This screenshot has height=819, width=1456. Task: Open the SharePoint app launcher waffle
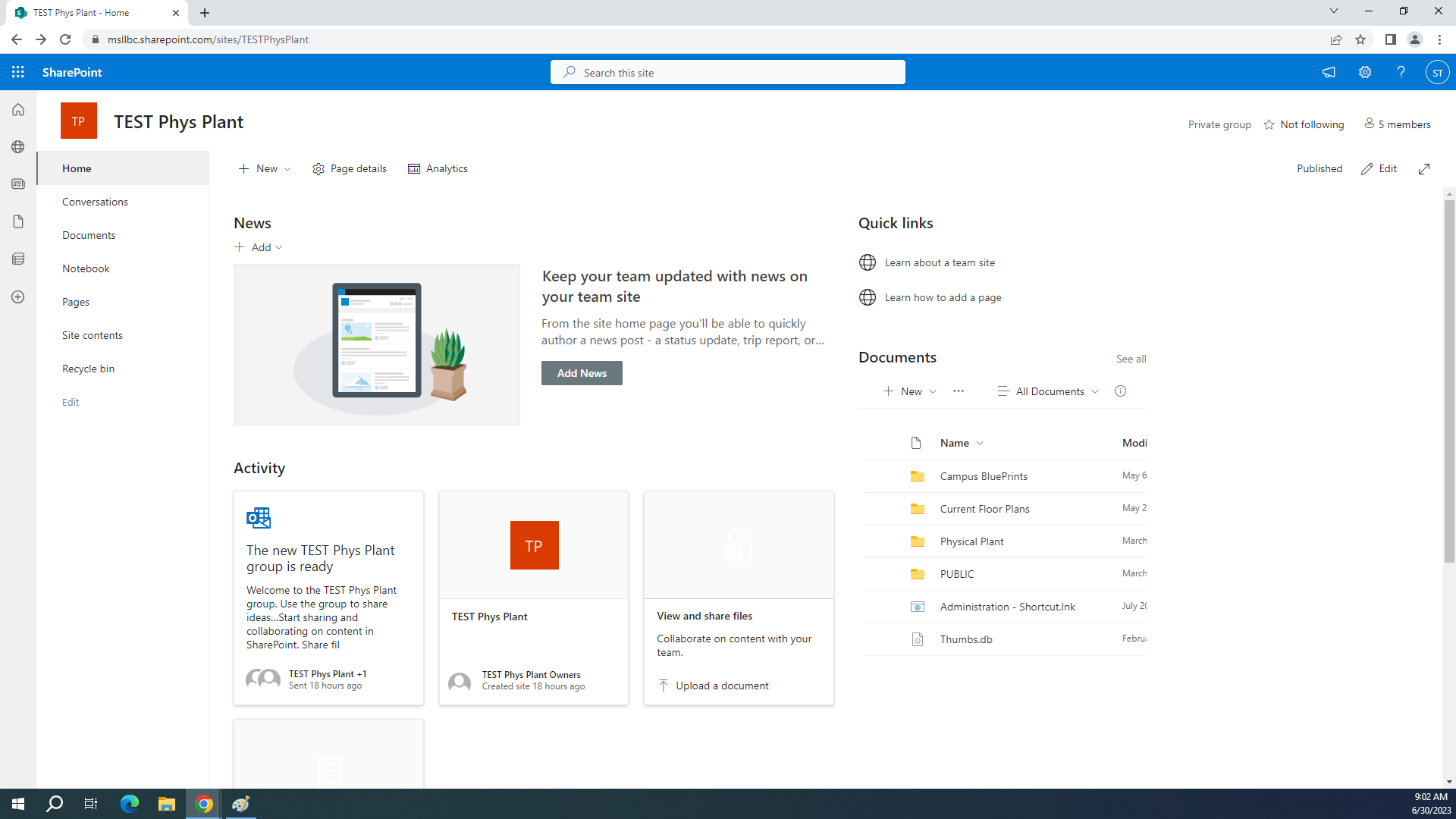point(18,72)
